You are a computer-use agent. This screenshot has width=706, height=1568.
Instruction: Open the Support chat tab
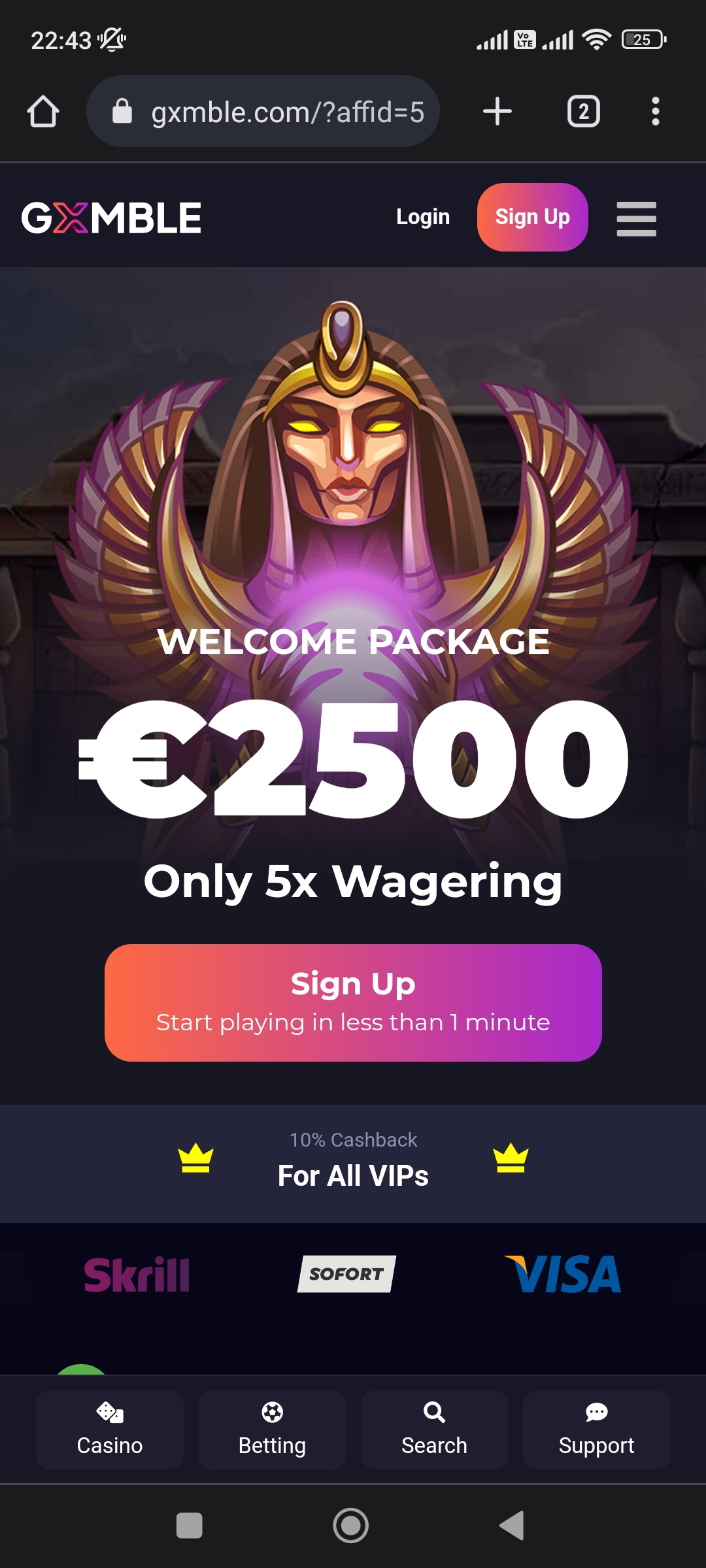pos(596,1429)
